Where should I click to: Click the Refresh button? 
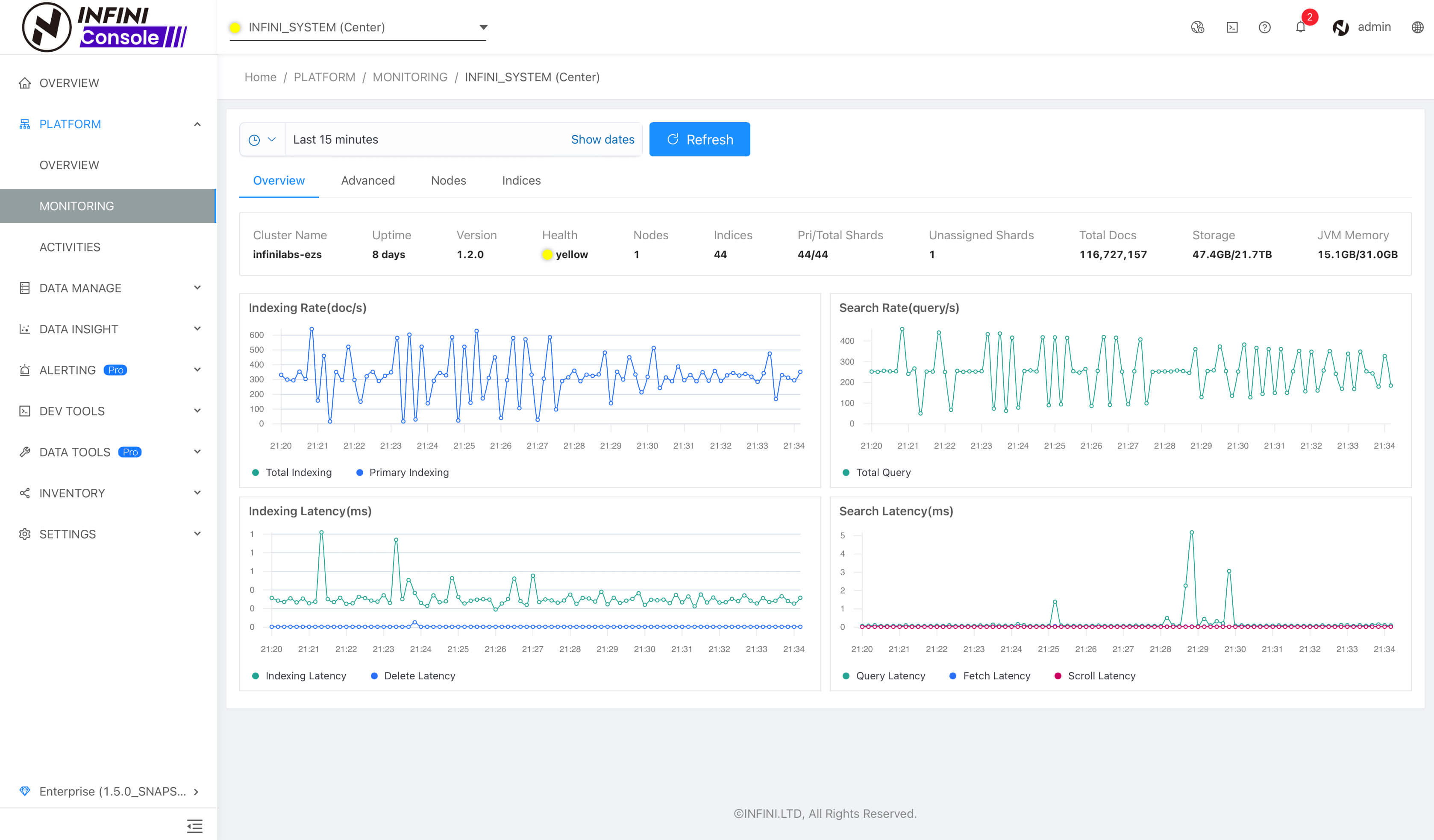(700, 139)
